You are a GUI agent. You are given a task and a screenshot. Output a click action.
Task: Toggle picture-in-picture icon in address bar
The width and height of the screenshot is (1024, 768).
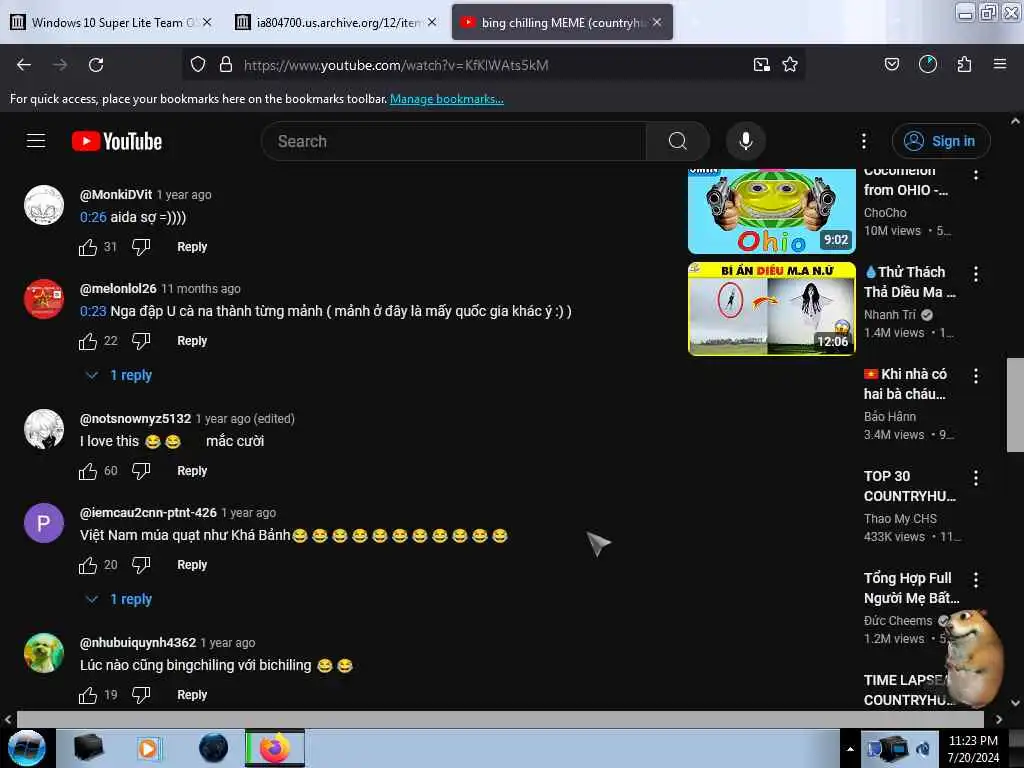point(761,65)
